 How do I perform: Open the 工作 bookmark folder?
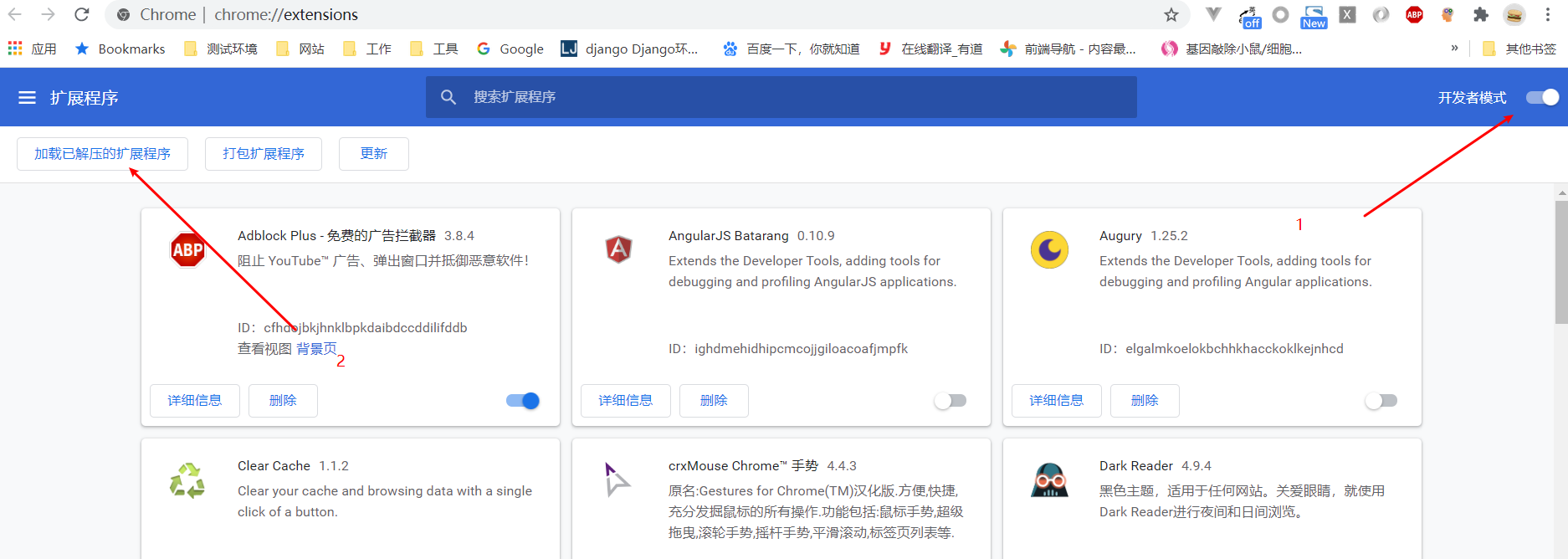(366, 49)
